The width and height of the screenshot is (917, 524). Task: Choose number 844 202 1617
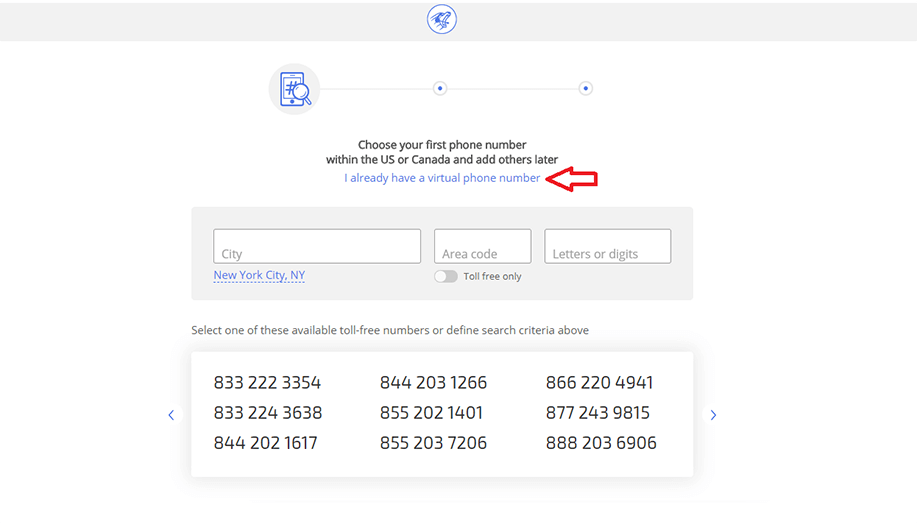pyautogui.click(x=266, y=443)
